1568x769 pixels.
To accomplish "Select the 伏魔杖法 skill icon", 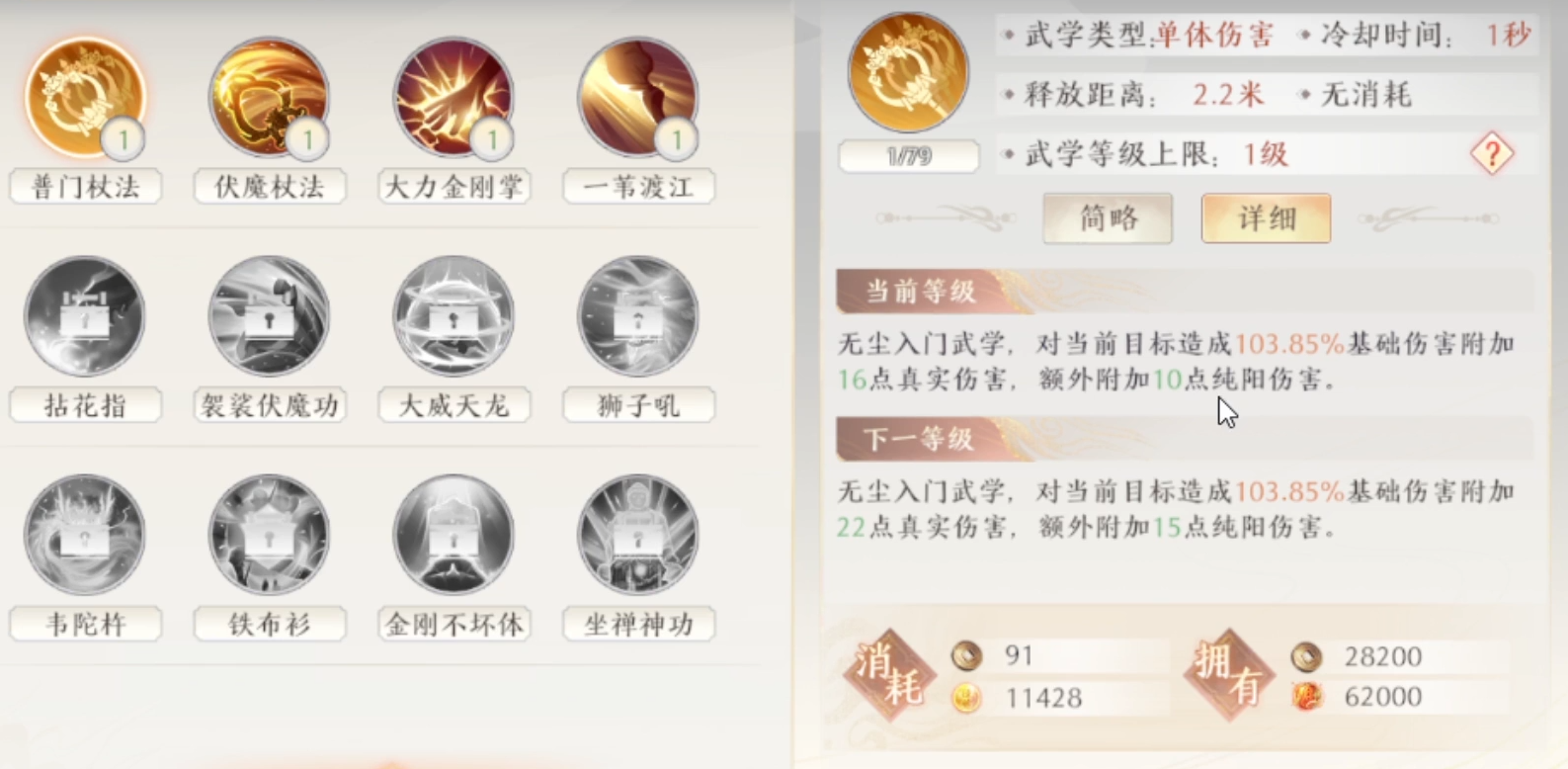I will (269, 97).
